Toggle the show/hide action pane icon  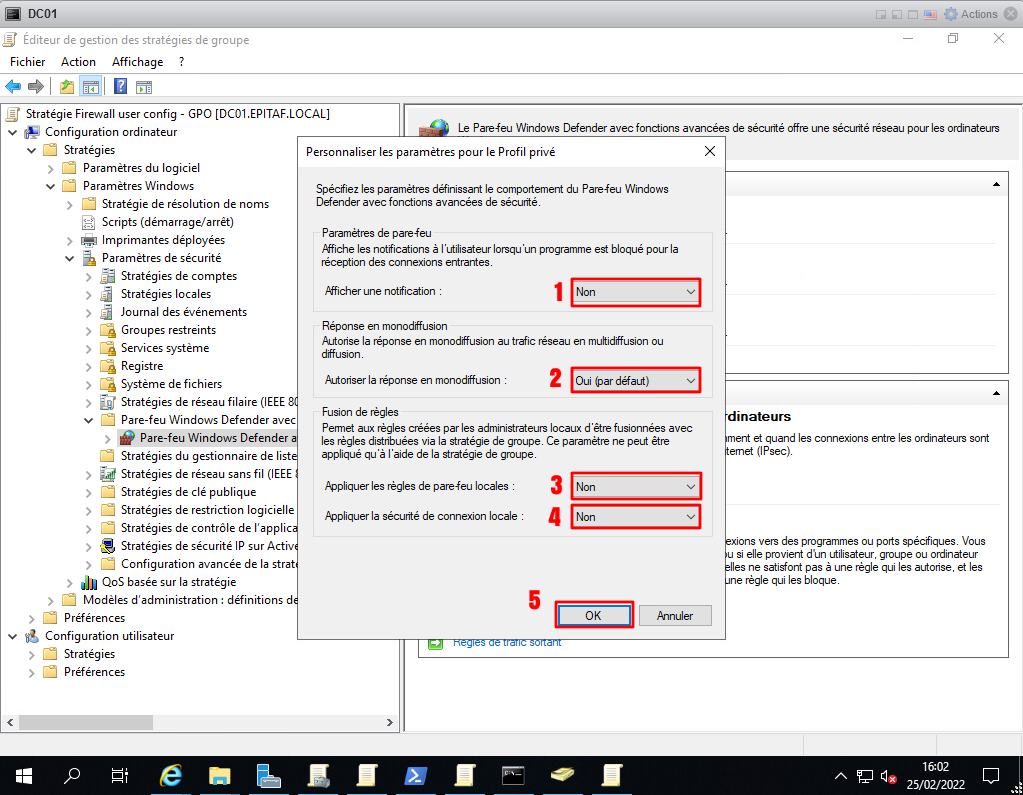(144, 86)
